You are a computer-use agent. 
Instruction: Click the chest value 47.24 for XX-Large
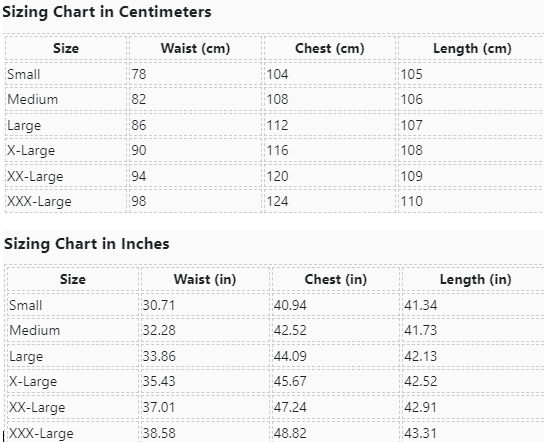[290, 407]
